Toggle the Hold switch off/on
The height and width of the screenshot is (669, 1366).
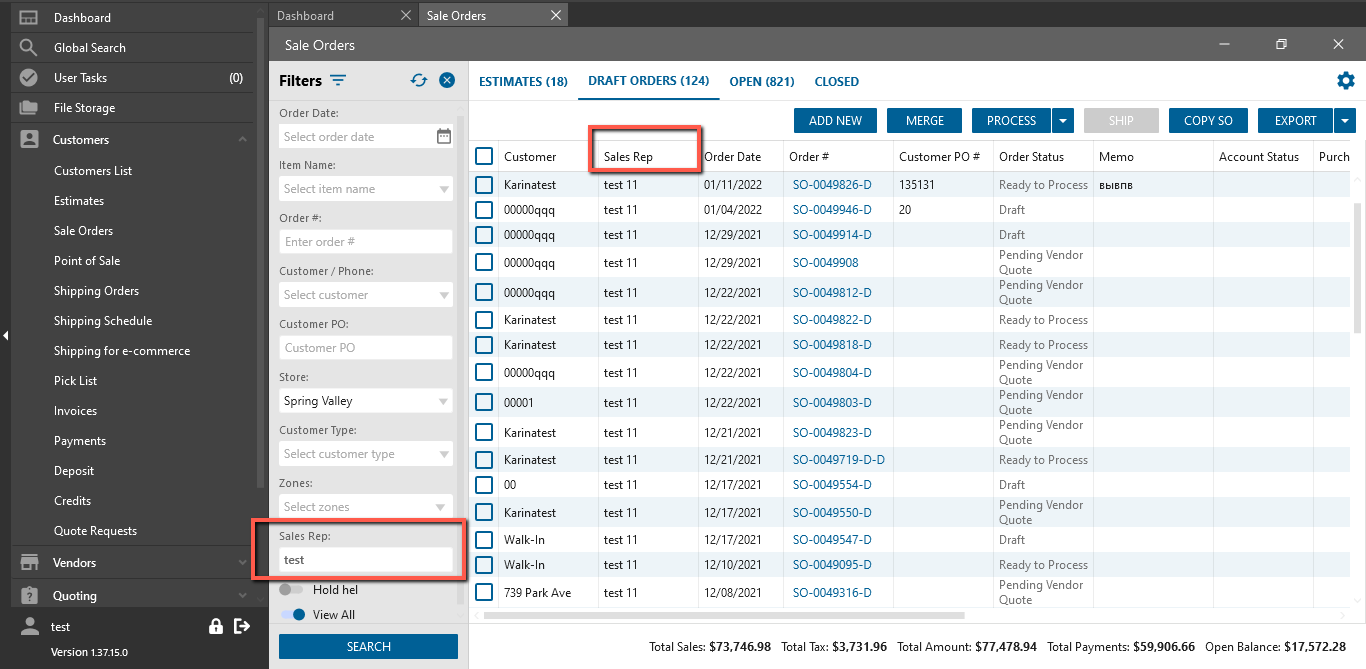click(291, 590)
